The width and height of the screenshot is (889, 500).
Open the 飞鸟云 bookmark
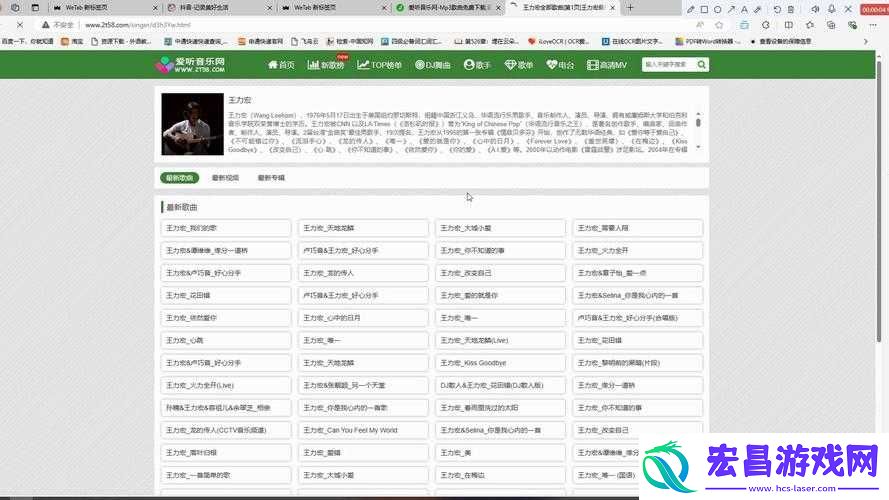tap(304, 41)
